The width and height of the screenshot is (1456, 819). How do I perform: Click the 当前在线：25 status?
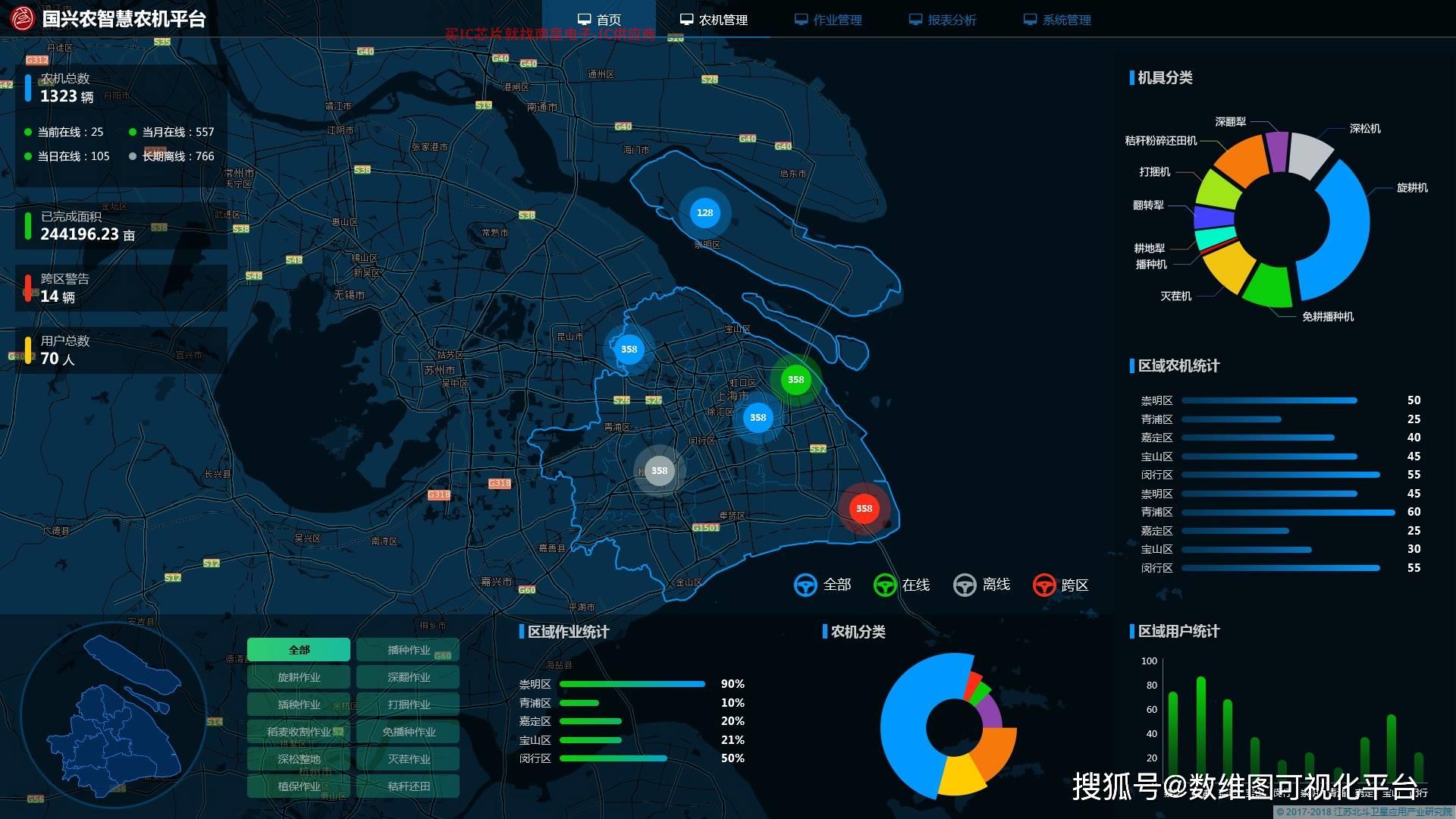64,132
